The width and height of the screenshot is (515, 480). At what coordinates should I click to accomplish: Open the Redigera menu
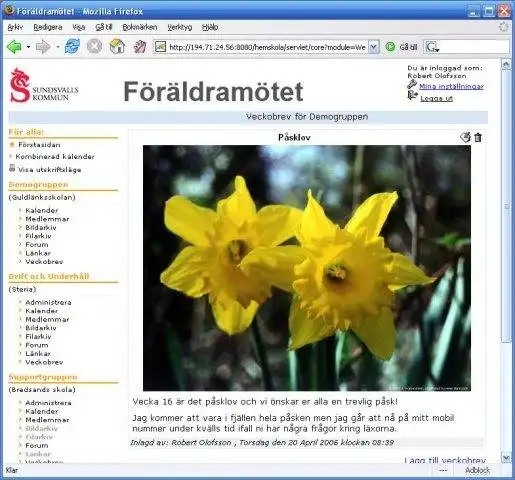(48, 27)
